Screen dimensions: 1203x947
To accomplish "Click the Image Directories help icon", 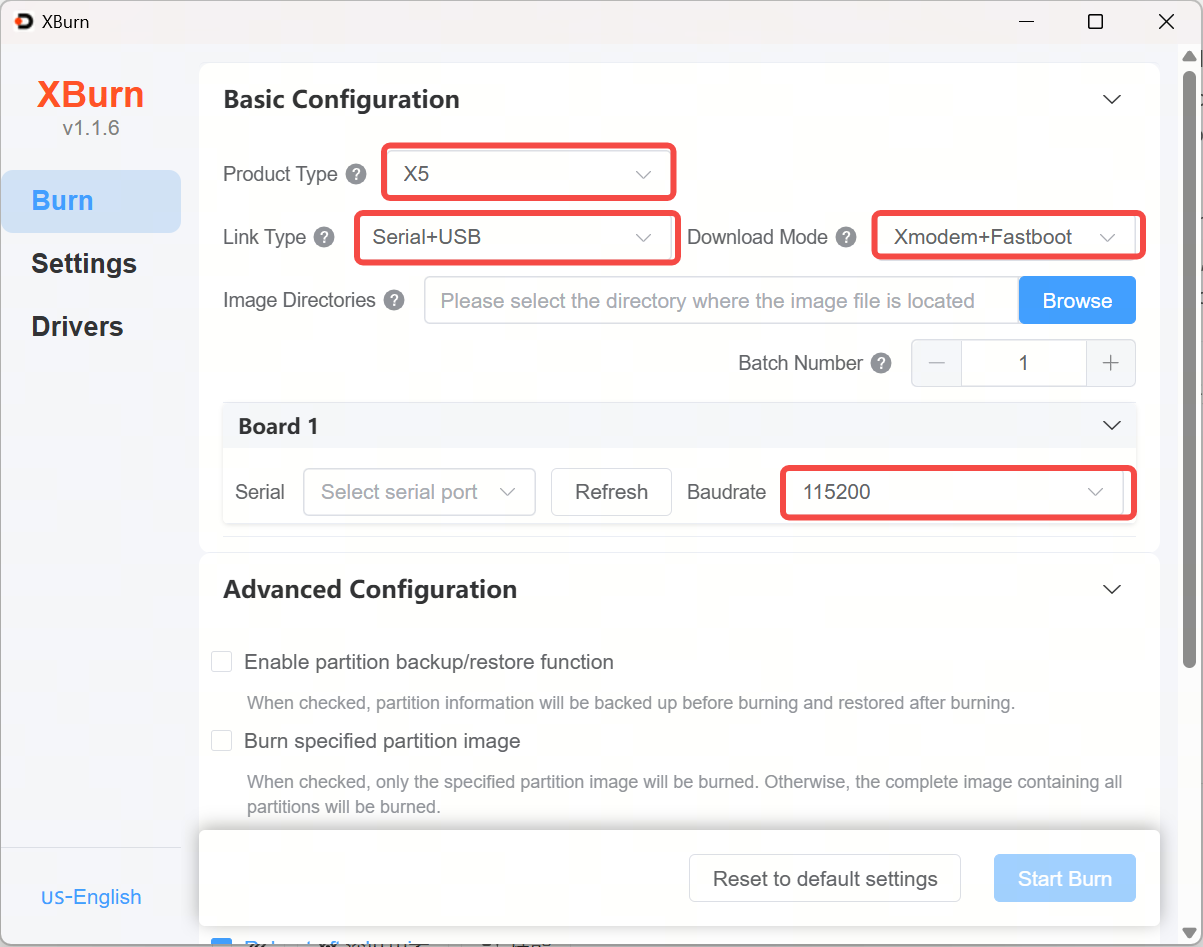I will [394, 300].
